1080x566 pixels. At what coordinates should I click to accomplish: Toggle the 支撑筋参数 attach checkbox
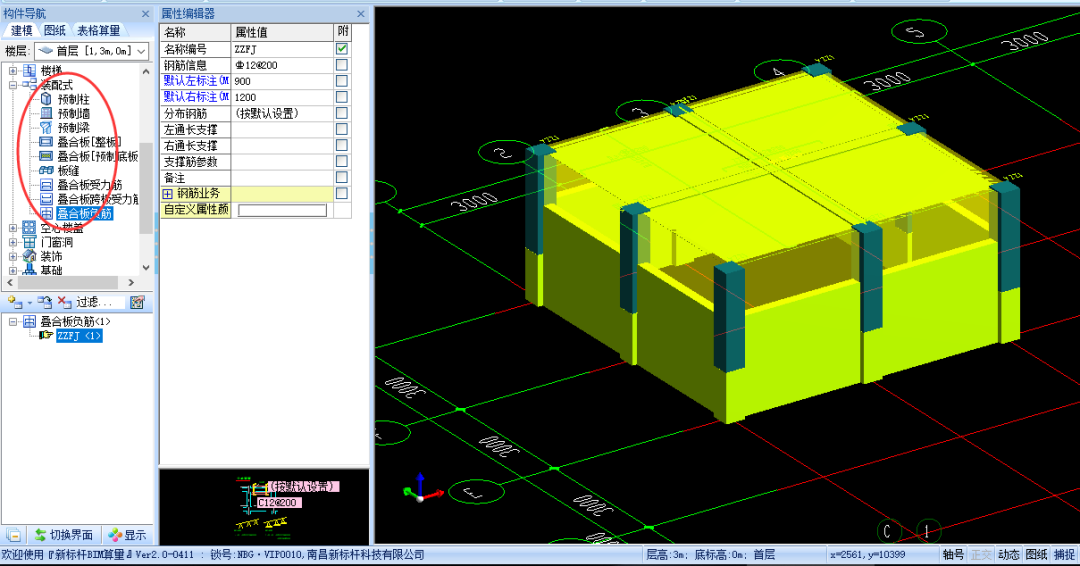[342, 161]
